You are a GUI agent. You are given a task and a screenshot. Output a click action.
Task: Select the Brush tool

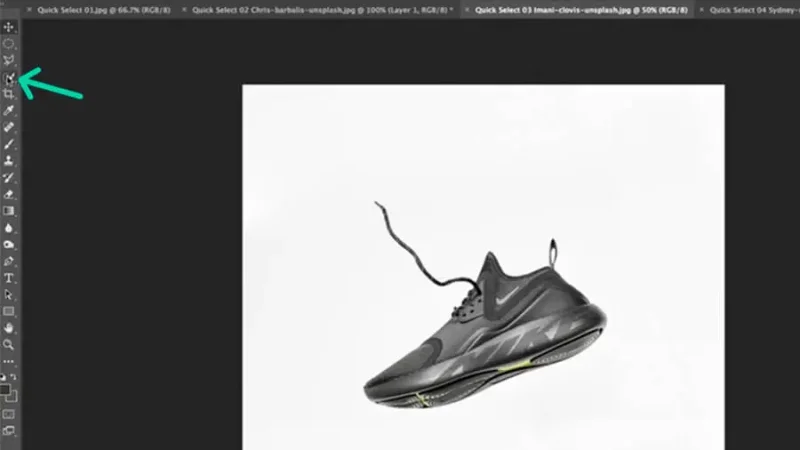coord(8,144)
